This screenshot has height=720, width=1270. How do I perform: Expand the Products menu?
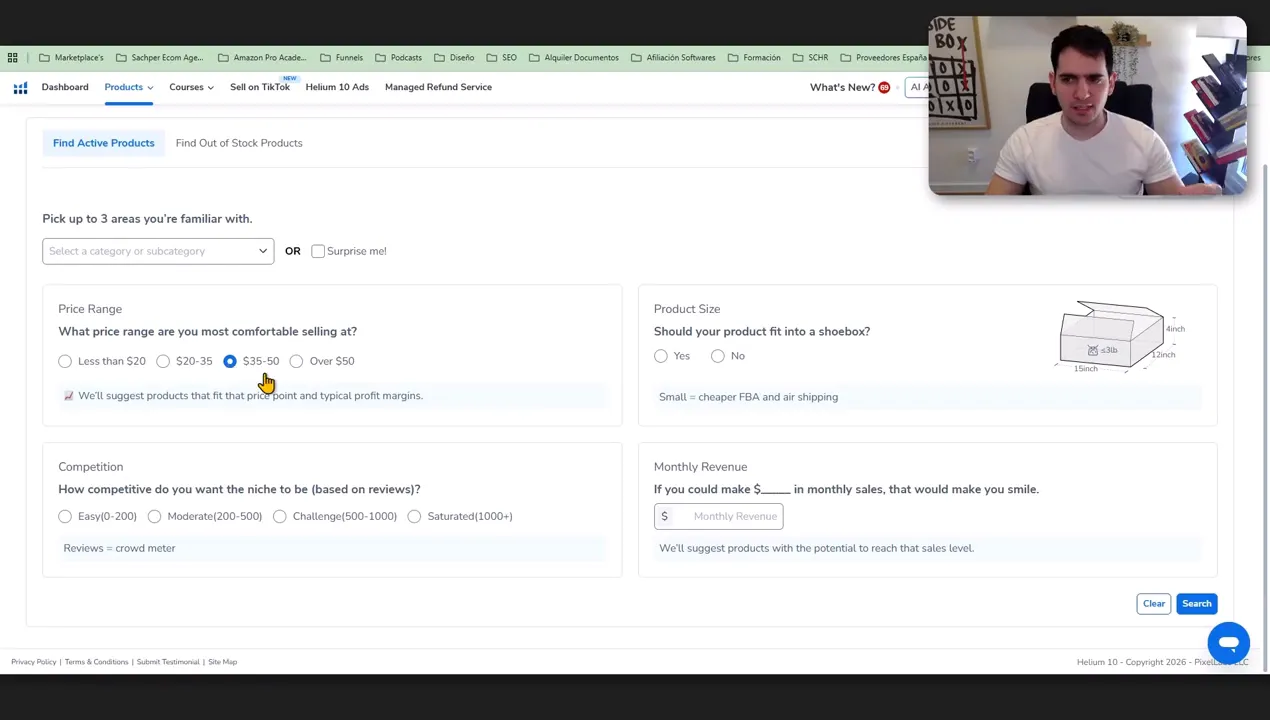pos(129,87)
